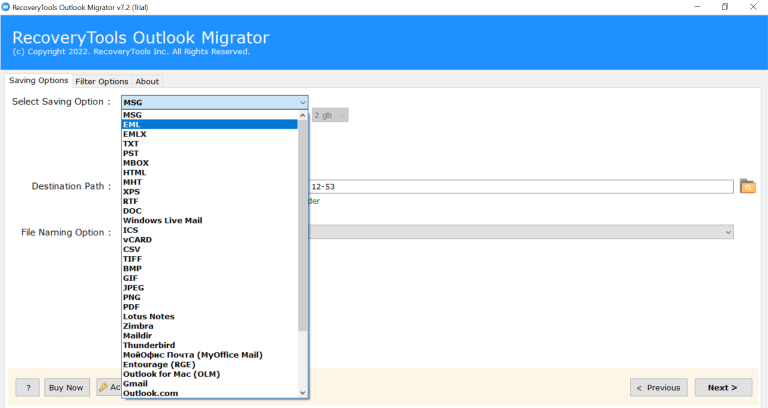Choose Maildir from the list
Viewport: 768px width, 408px height.
(210, 336)
